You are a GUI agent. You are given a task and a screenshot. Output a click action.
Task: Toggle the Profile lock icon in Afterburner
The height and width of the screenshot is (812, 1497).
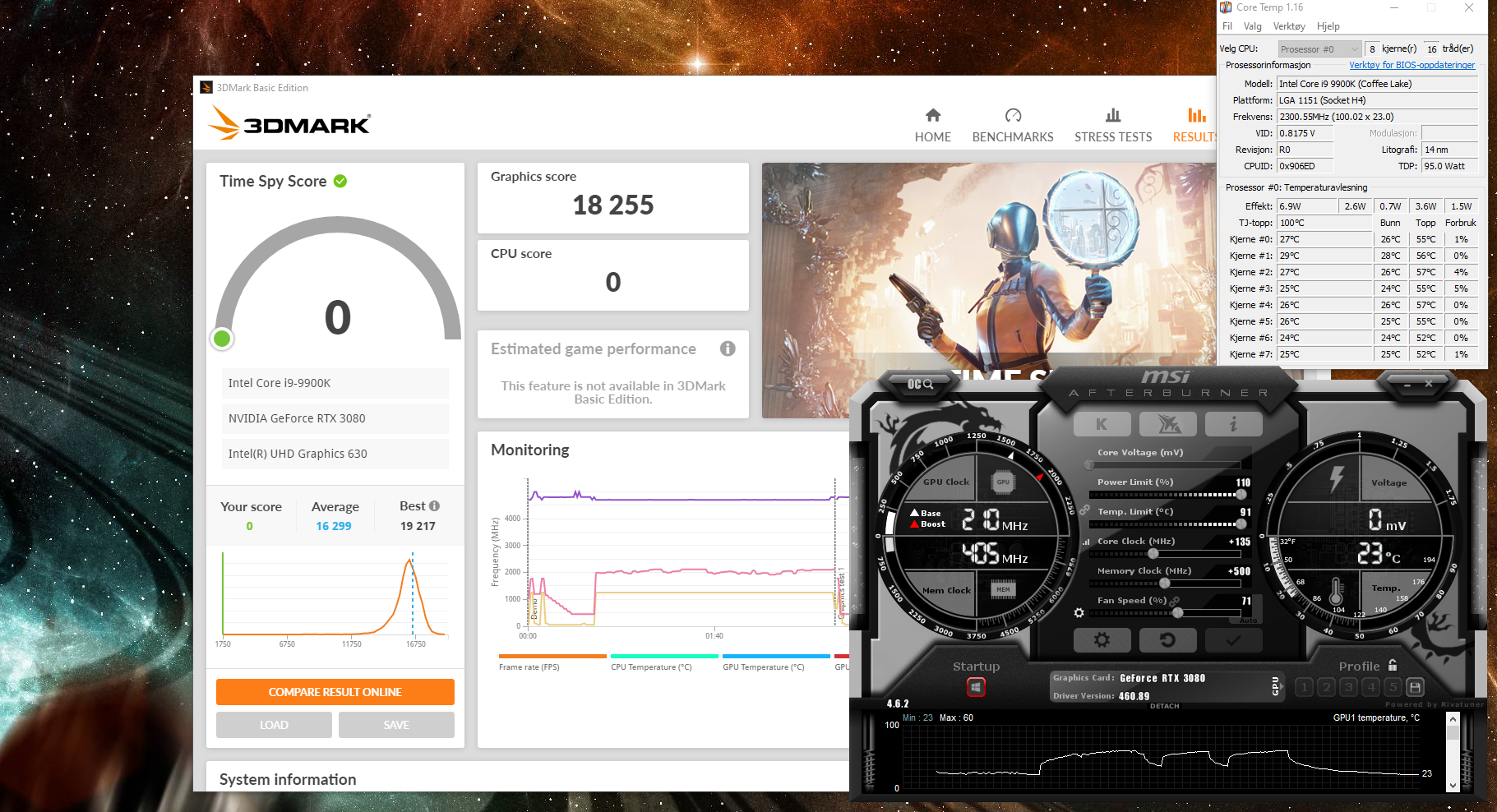click(x=1393, y=665)
